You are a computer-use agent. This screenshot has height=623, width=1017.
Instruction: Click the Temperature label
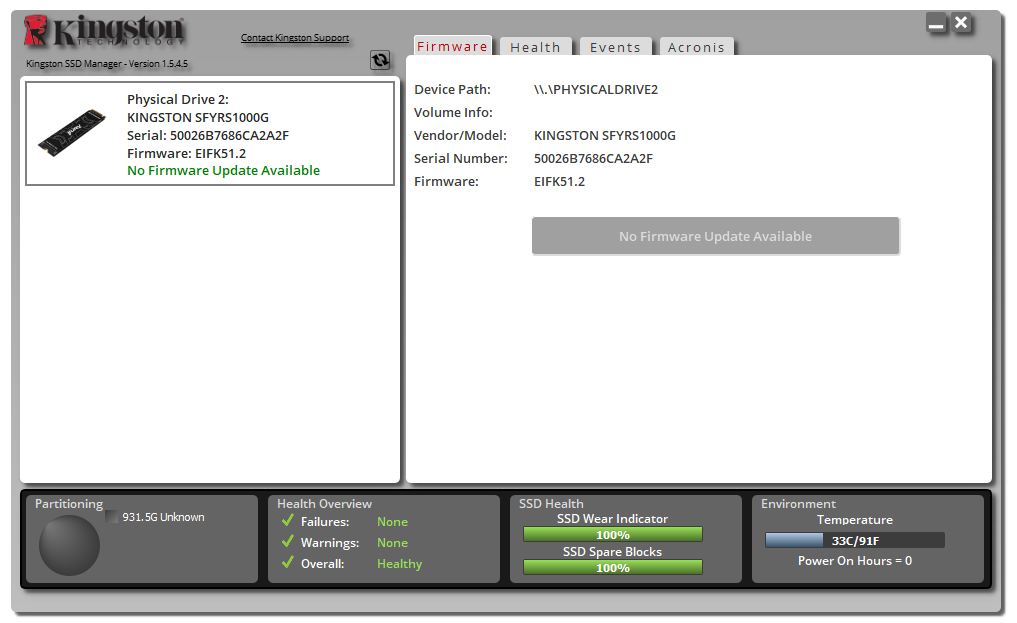(x=855, y=520)
